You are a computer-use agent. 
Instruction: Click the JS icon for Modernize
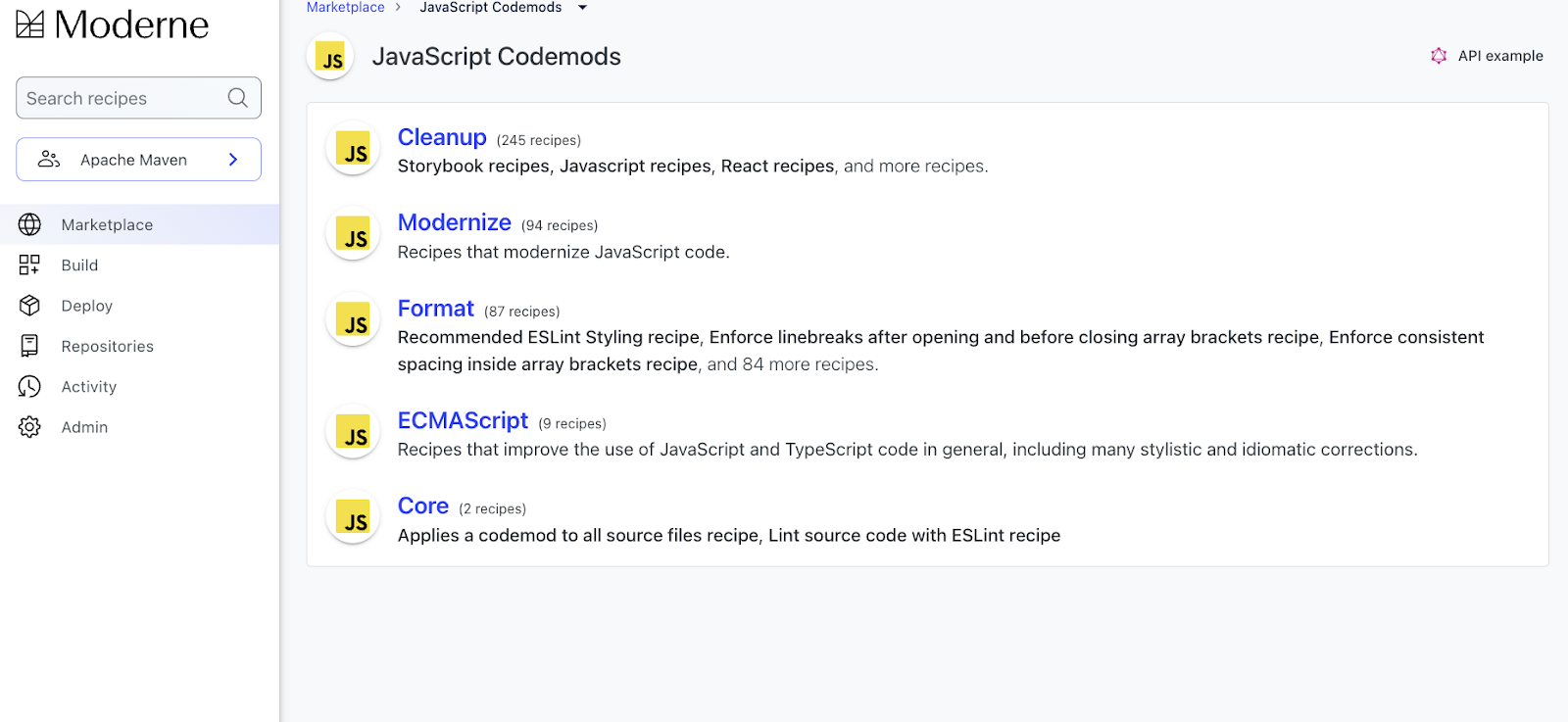coord(353,234)
